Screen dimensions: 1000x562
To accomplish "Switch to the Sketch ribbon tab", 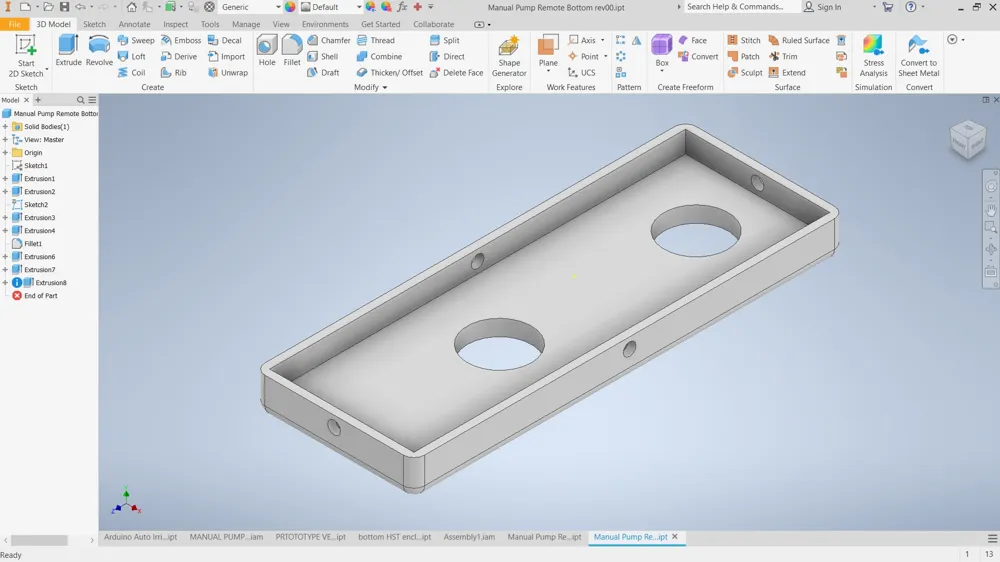I will [94, 24].
